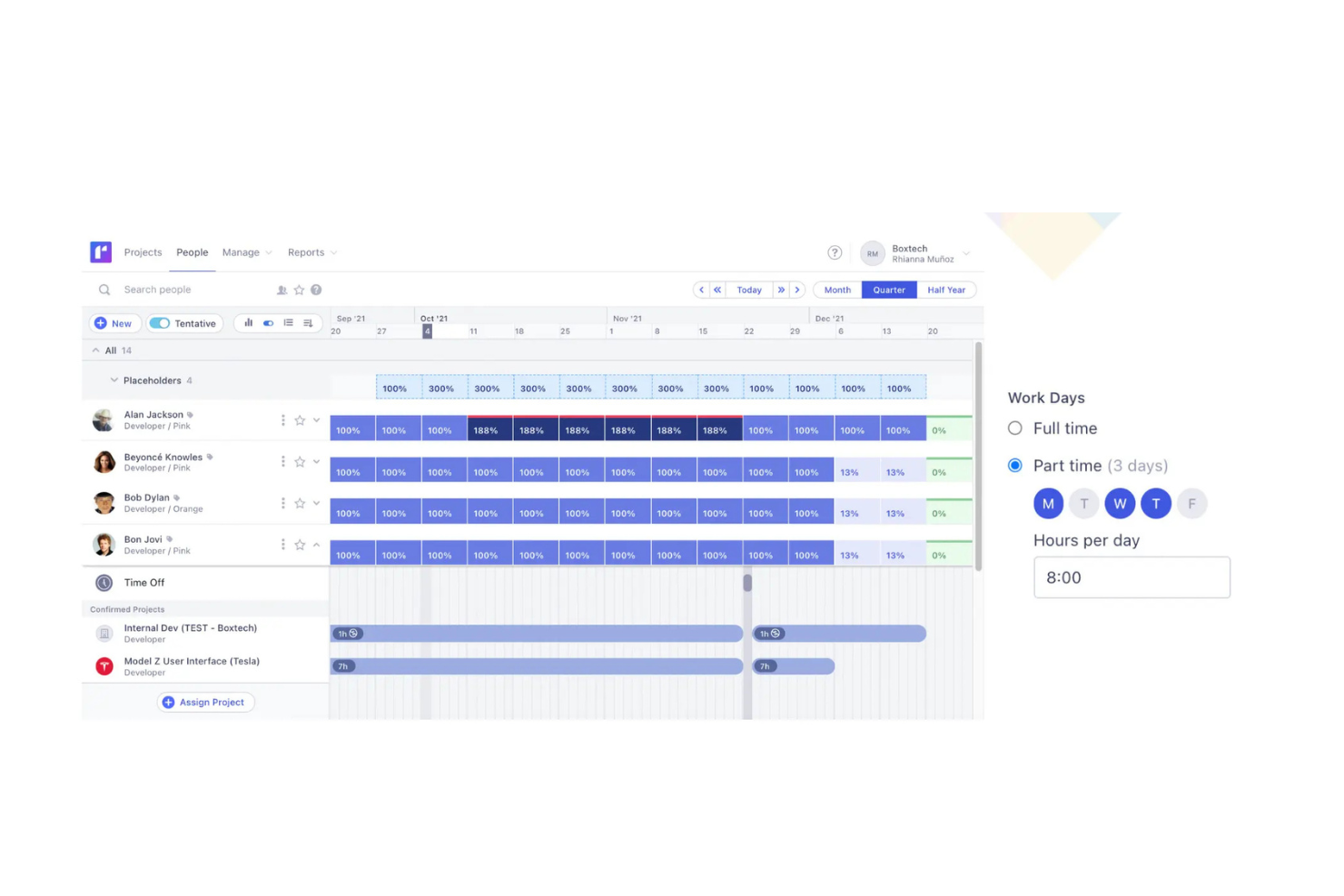Click the Hours per day input

pyautogui.click(x=1132, y=577)
